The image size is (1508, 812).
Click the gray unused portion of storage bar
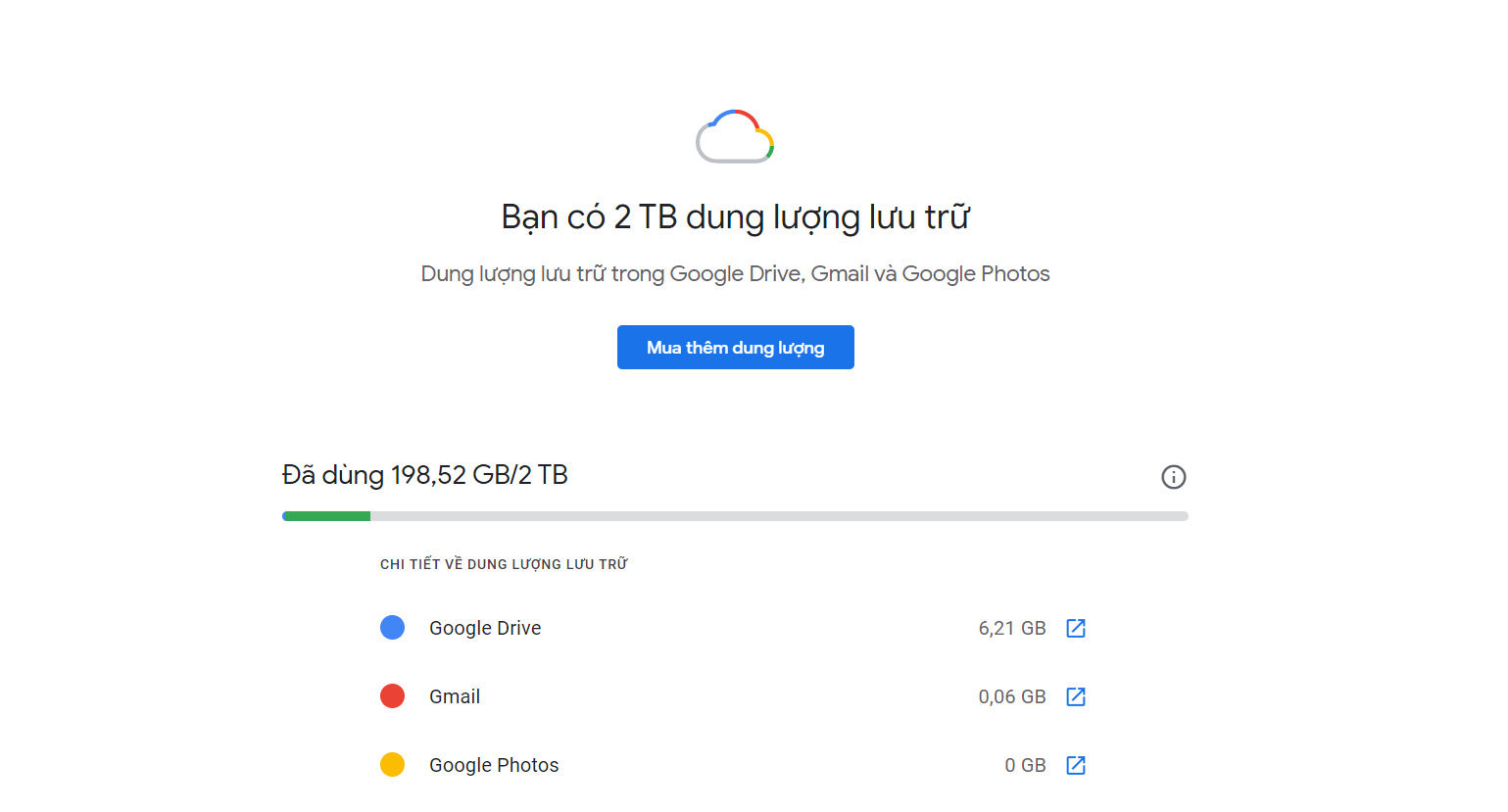(779, 516)
